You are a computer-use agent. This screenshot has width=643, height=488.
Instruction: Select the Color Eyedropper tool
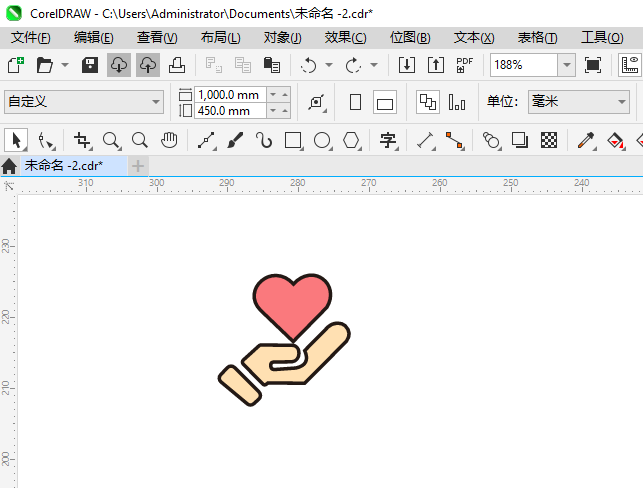click(x=586, y=140)
